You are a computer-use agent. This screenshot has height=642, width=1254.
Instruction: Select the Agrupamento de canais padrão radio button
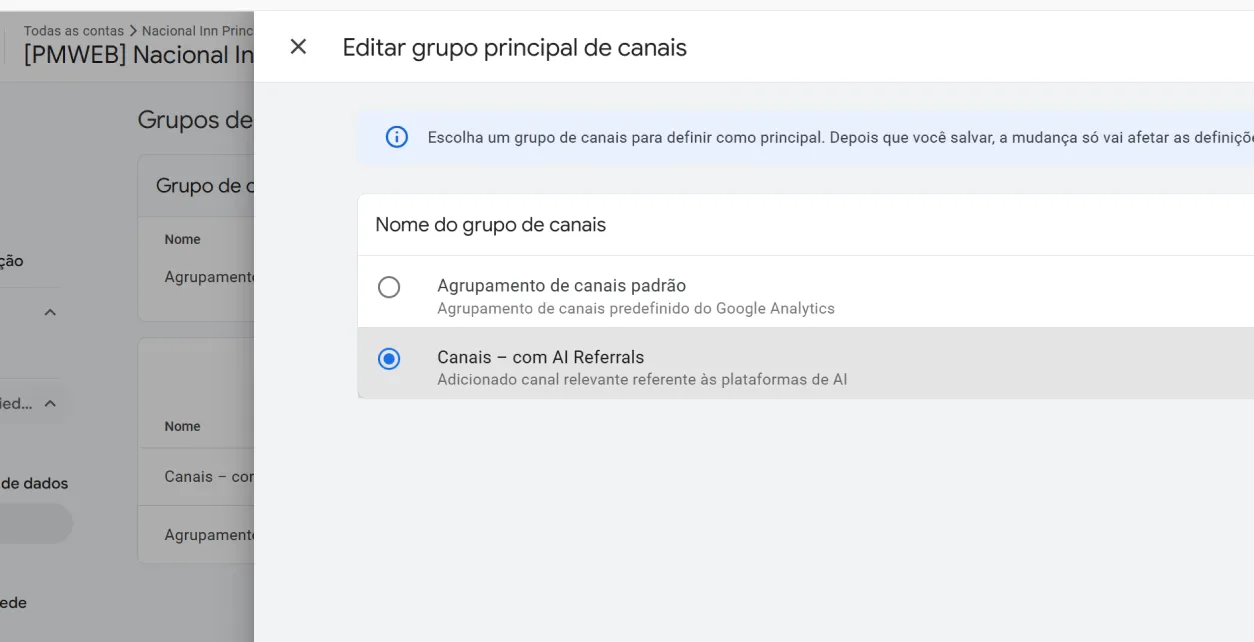point(389,287)
